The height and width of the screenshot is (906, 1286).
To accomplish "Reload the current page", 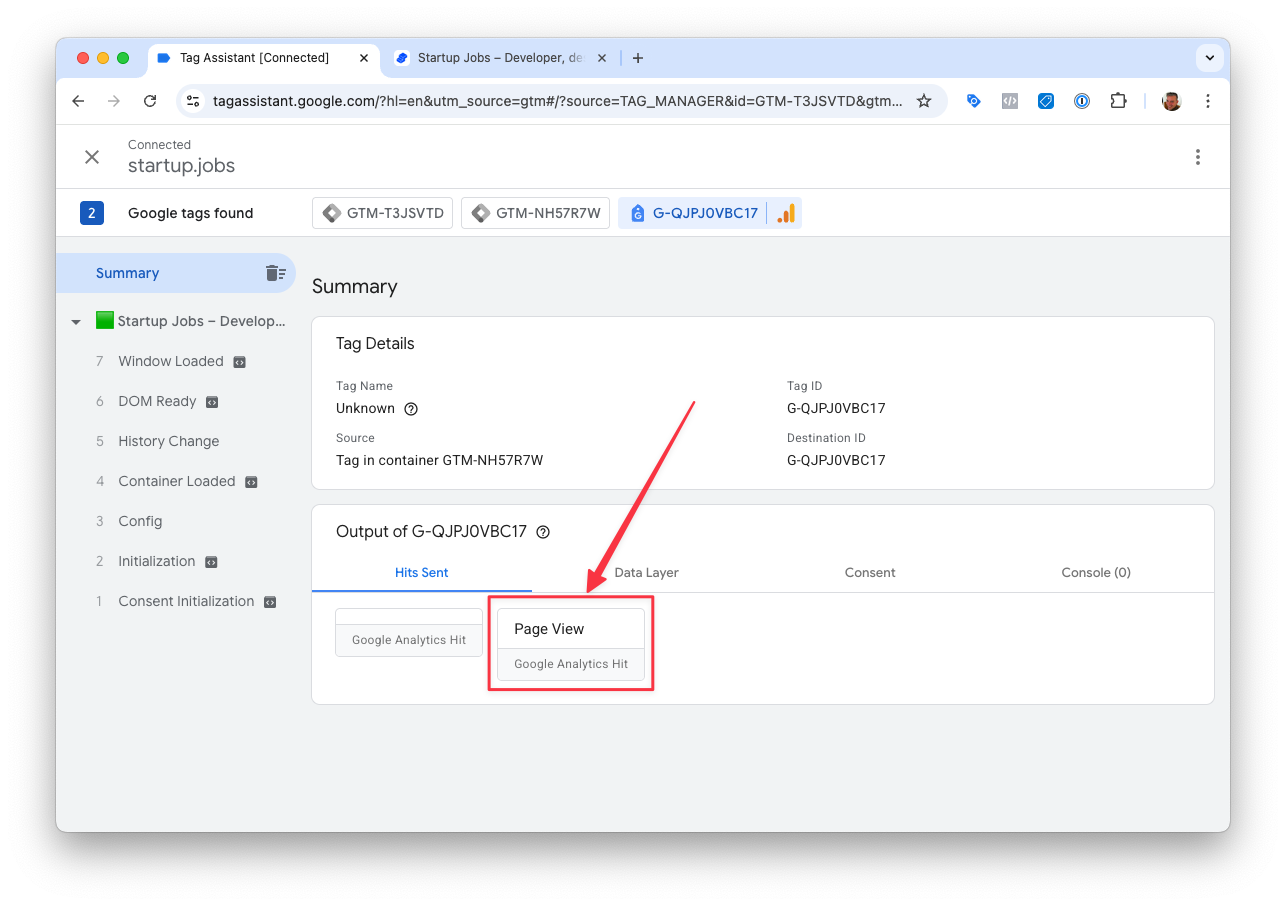I will (150, 101).
